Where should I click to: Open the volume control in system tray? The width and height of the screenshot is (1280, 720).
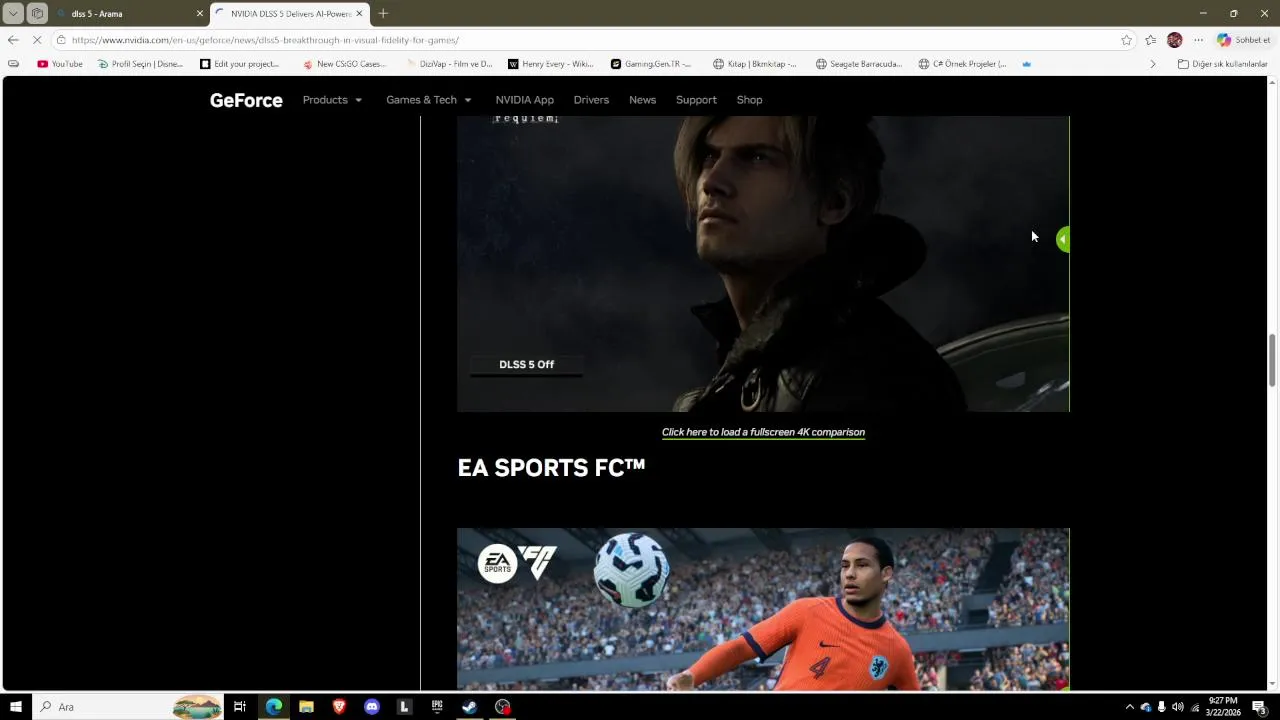1177,707
